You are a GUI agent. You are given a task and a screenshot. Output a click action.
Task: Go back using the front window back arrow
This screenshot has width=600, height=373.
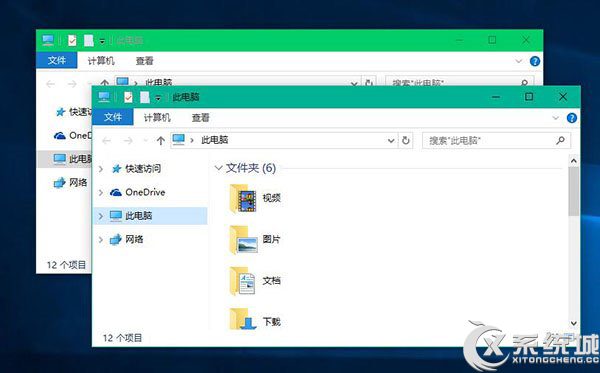click(x=106, y=141)
